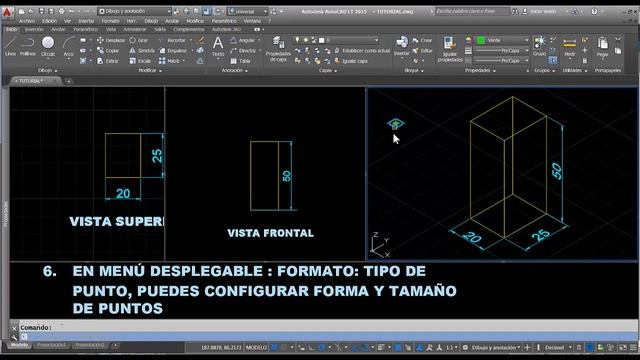This screenshot has height=360, width=640.
Task: Open the Universal dropdown in title bar
Action: pyautogui.click(x=247, y=11)
